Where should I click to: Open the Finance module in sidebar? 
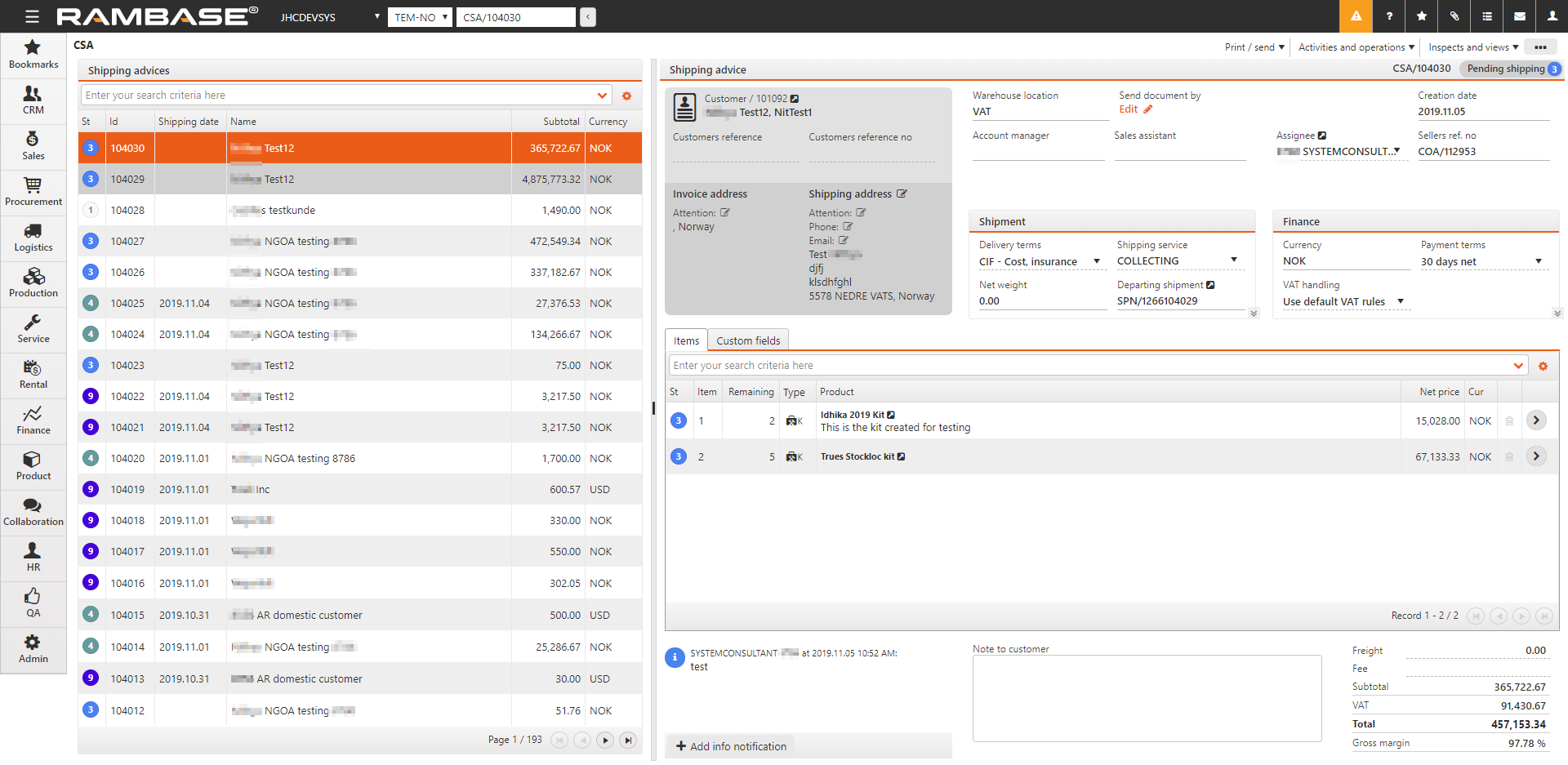point(33,420)
